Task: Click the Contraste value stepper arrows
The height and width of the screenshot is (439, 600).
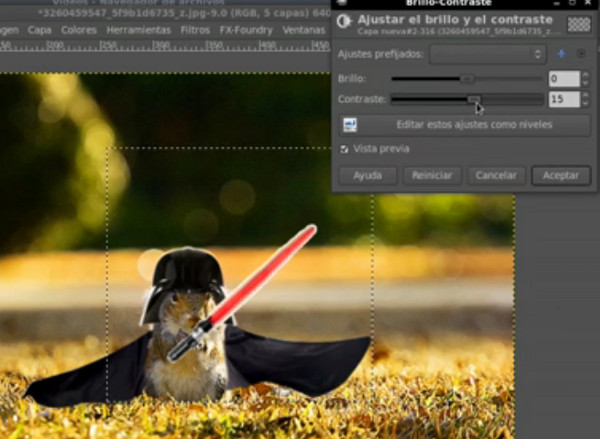Action: click(585, 99)
